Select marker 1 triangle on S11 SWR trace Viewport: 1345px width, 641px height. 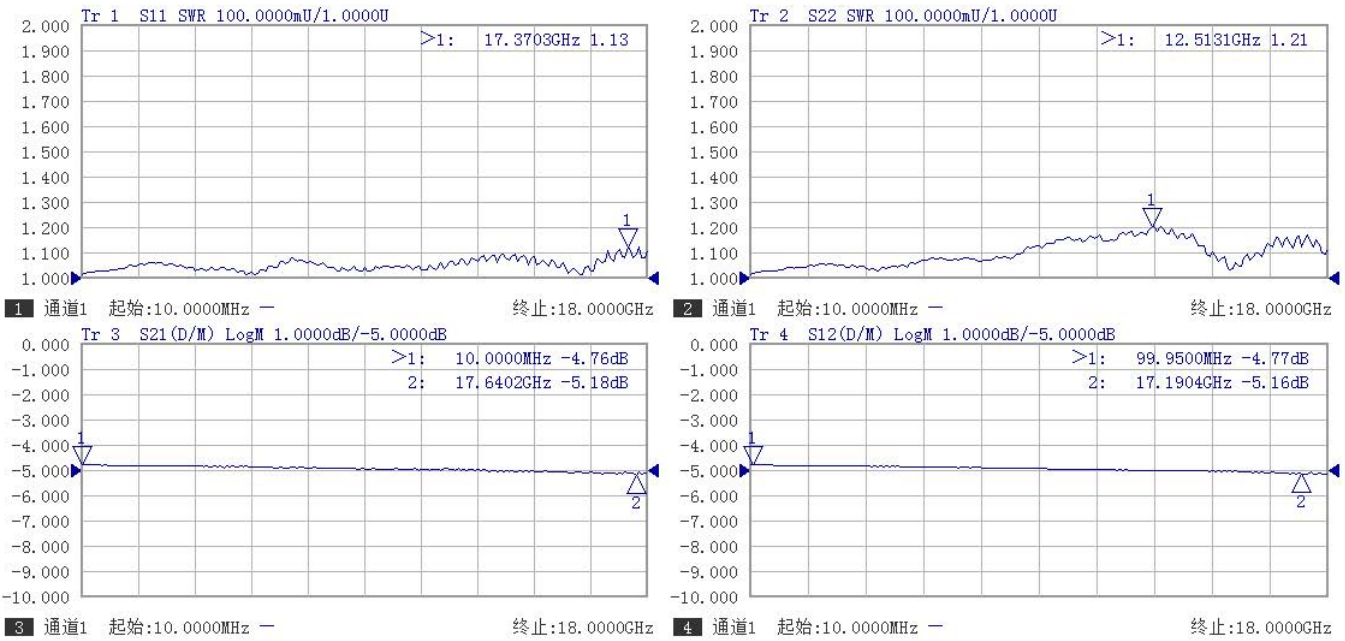[627, 238]
